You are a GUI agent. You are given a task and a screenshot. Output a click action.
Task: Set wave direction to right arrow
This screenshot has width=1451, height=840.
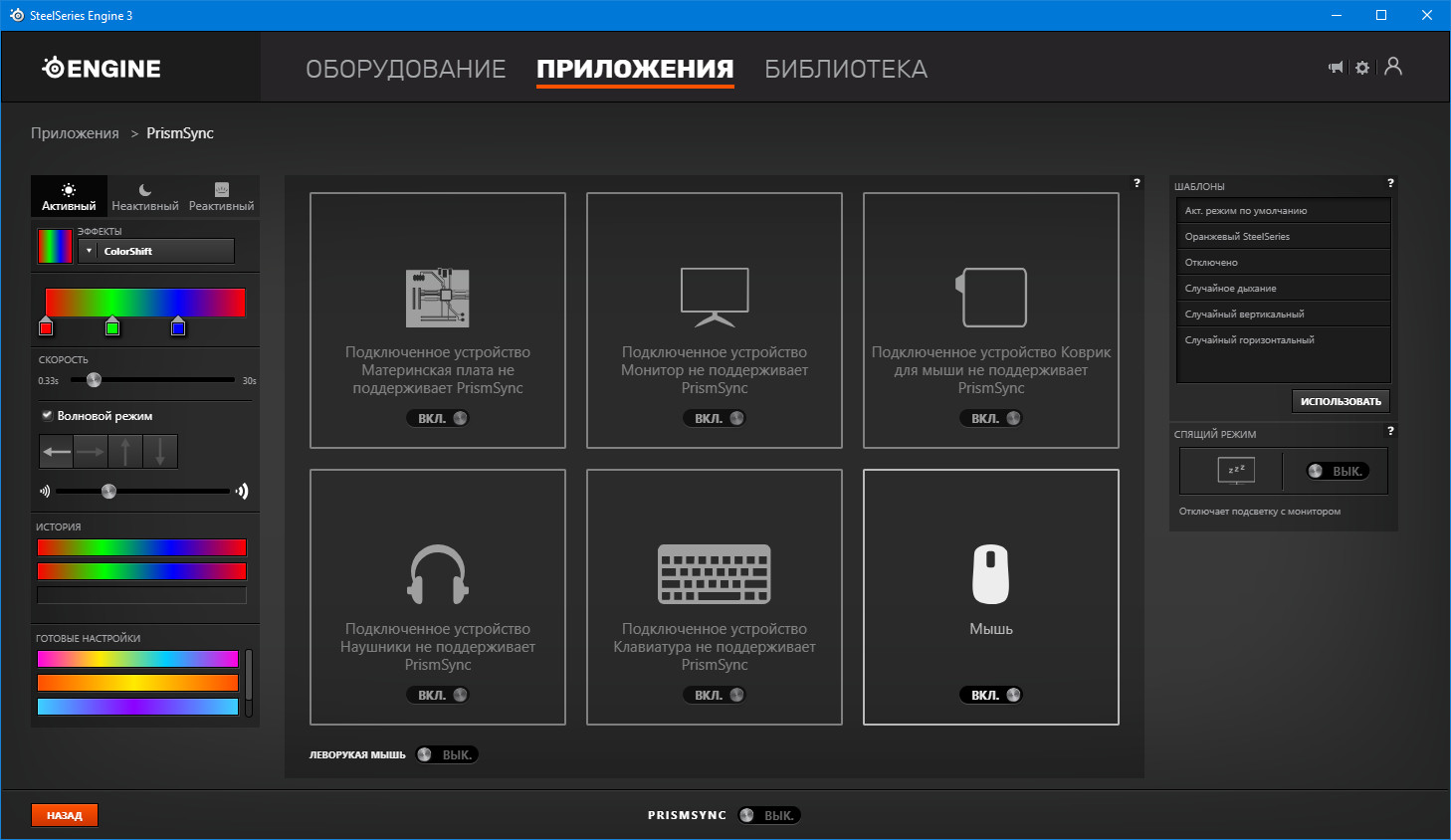pyautogui.click(x=91, y=452)
